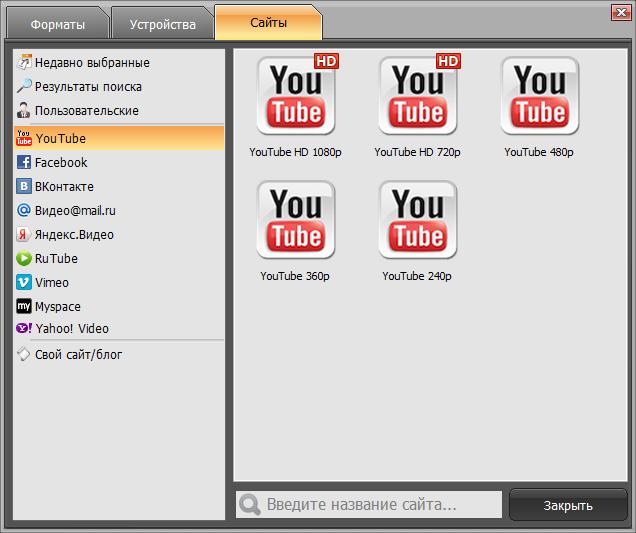The width and height of the screenshot is (636, 533).
Task: Click the Vimeo logo icon
Action: (24, 282)
